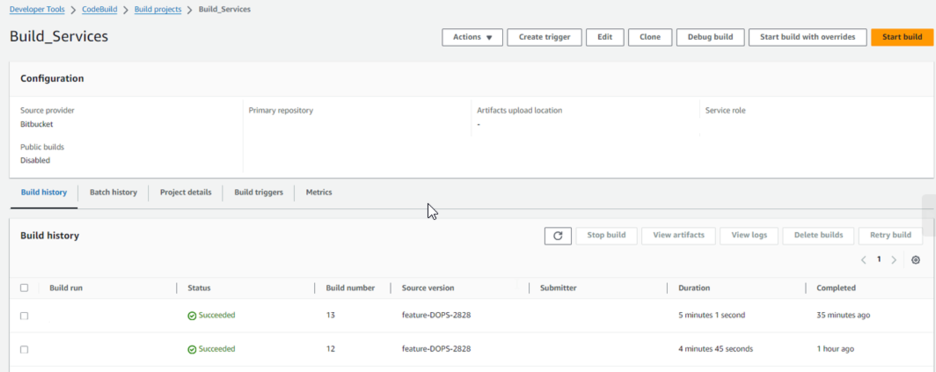Open the Metrics tab
The width and height of the screenshot is (936, 372).
click(x=319, y=192)
